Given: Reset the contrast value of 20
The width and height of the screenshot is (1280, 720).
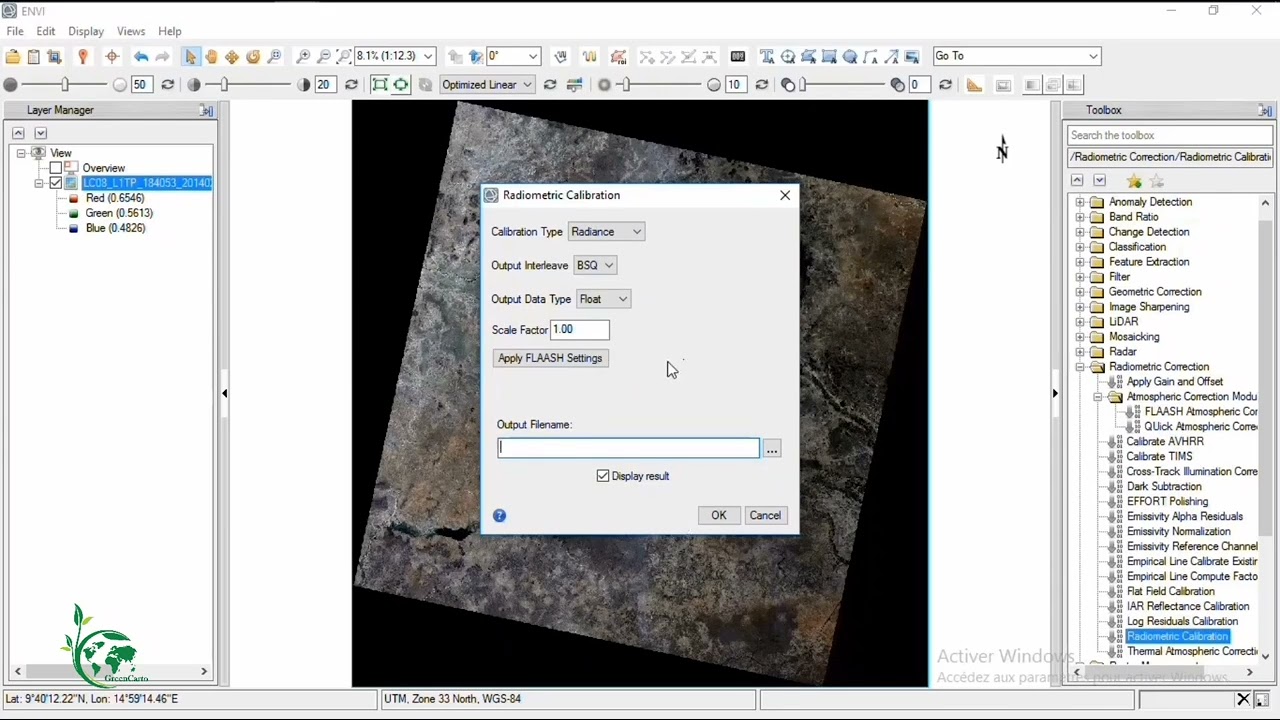Looking at the screenshot, I should point(351,85).
